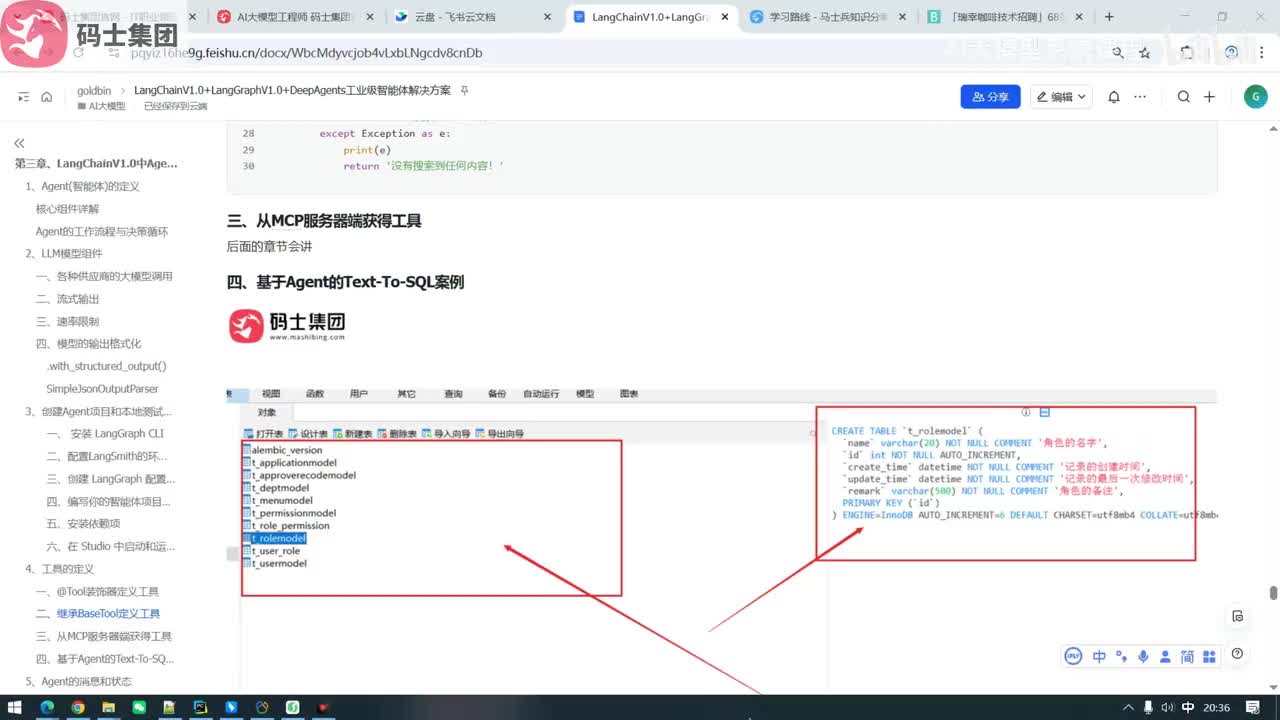Open goldbin breadcrumb link
1280x720 pixels.
pyautogui.click(x=94, y=90)
